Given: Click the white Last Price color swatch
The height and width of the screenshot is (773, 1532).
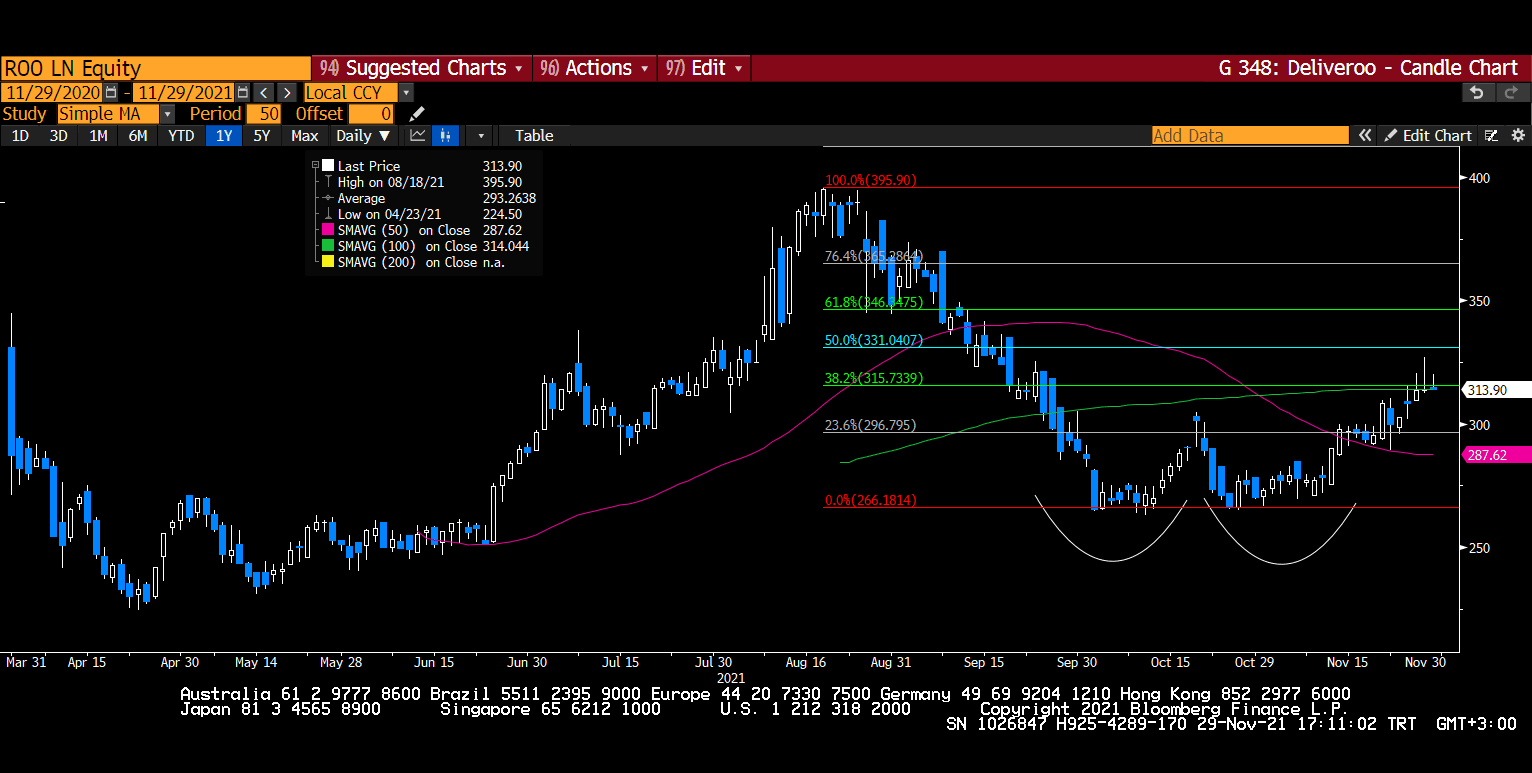Looking at the screenshot, I should 327,166.
